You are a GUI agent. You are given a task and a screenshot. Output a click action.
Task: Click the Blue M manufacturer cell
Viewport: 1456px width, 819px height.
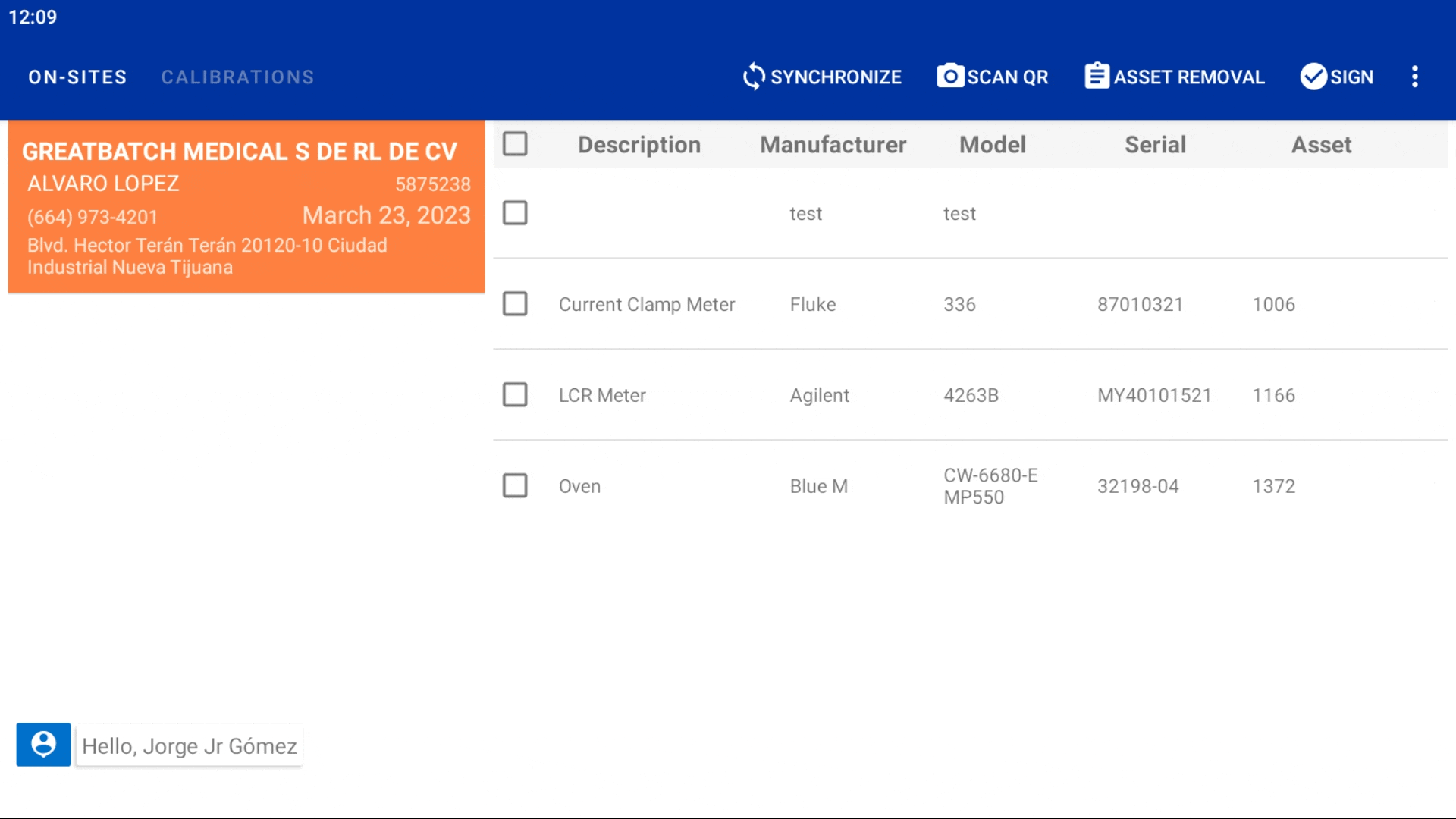coord(819,487)
